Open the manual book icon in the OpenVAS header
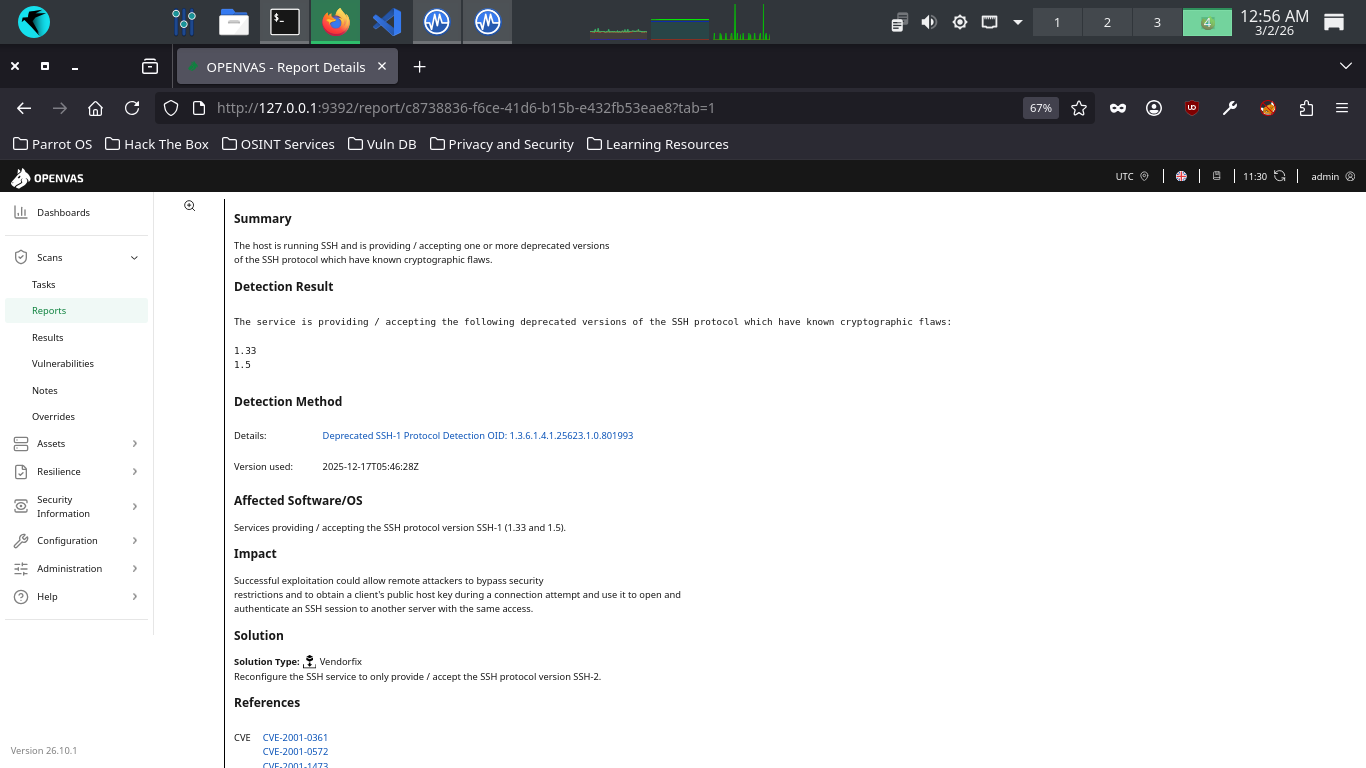Screen dimensions: 1366x768 tap(1216, 176)
